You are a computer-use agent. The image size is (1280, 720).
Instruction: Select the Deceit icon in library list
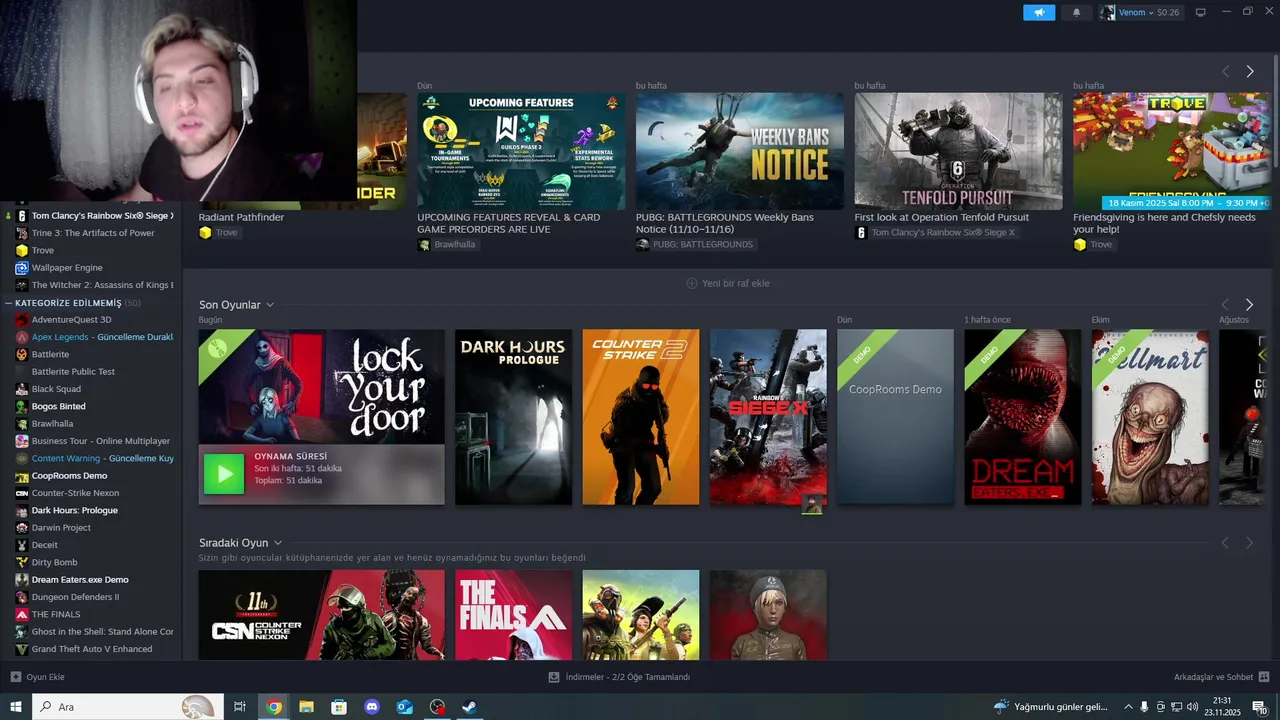(21, 545)
